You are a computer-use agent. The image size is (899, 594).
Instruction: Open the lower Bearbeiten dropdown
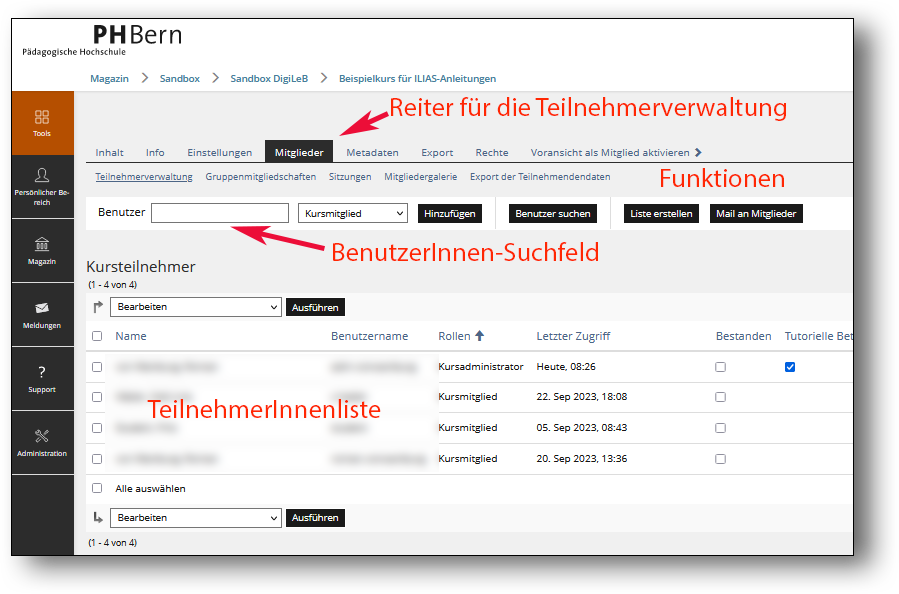[196, 518]
